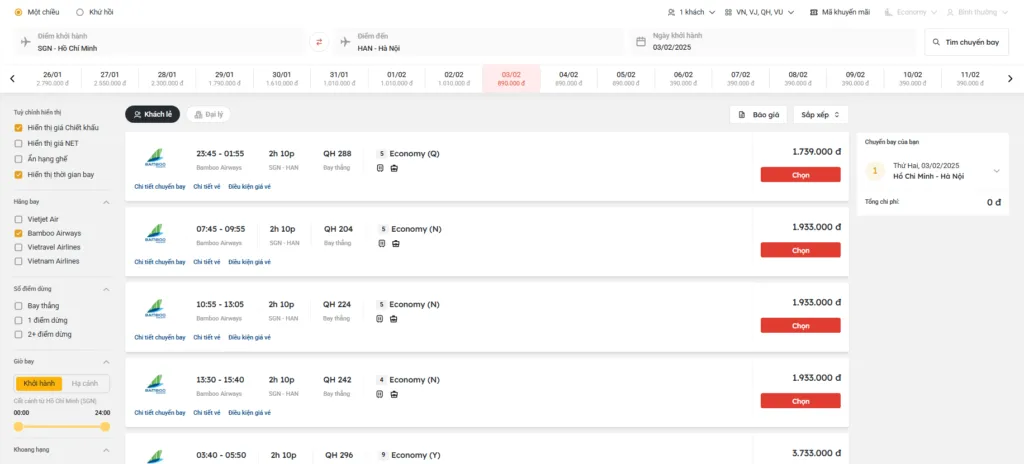Open Điều kiện giá vé for QH 204
1024x464 pixels.
[x=249, y=262]
